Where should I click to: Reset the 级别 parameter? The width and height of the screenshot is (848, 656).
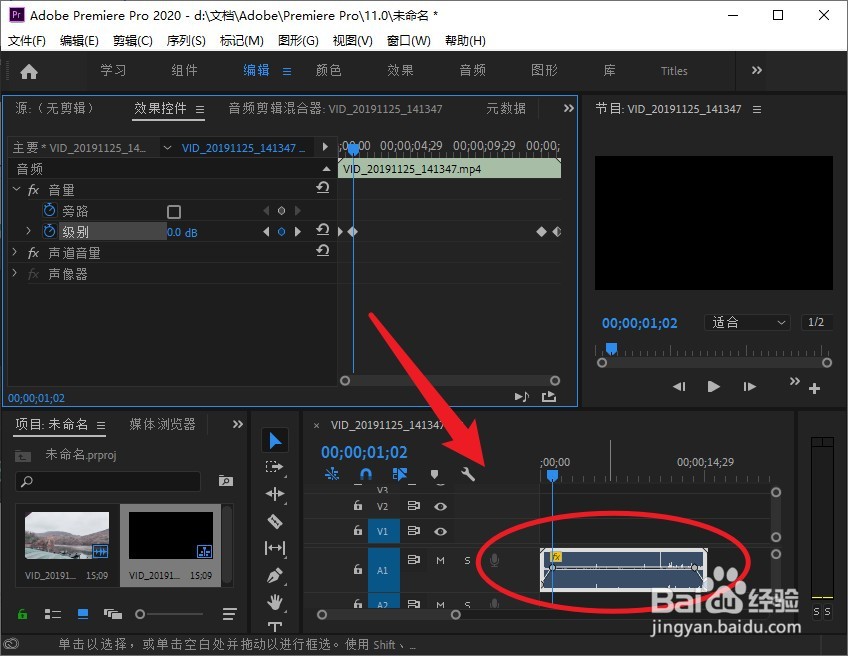322,230
